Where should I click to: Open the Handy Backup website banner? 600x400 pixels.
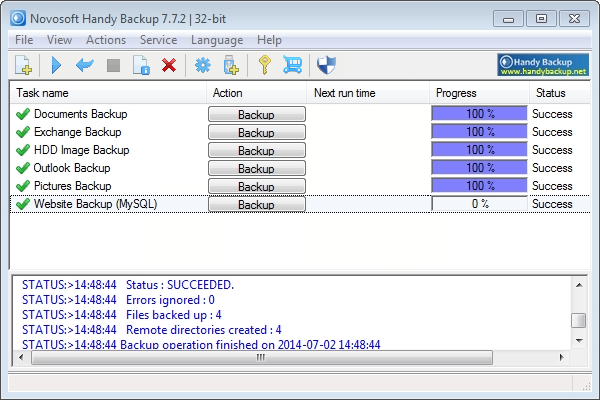(x=543, y=65)
